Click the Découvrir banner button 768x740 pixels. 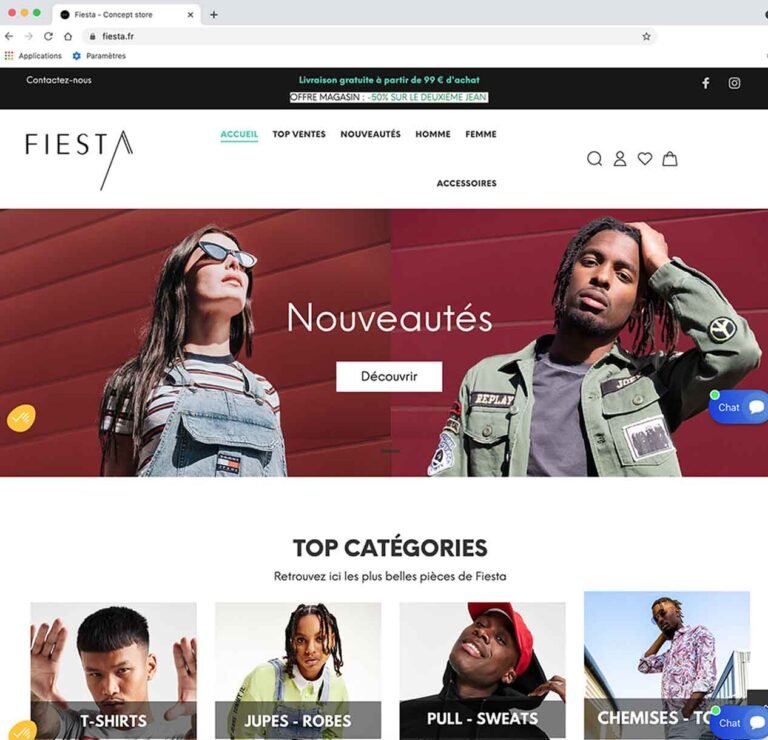pyautogui.click(x=389, y=376)
